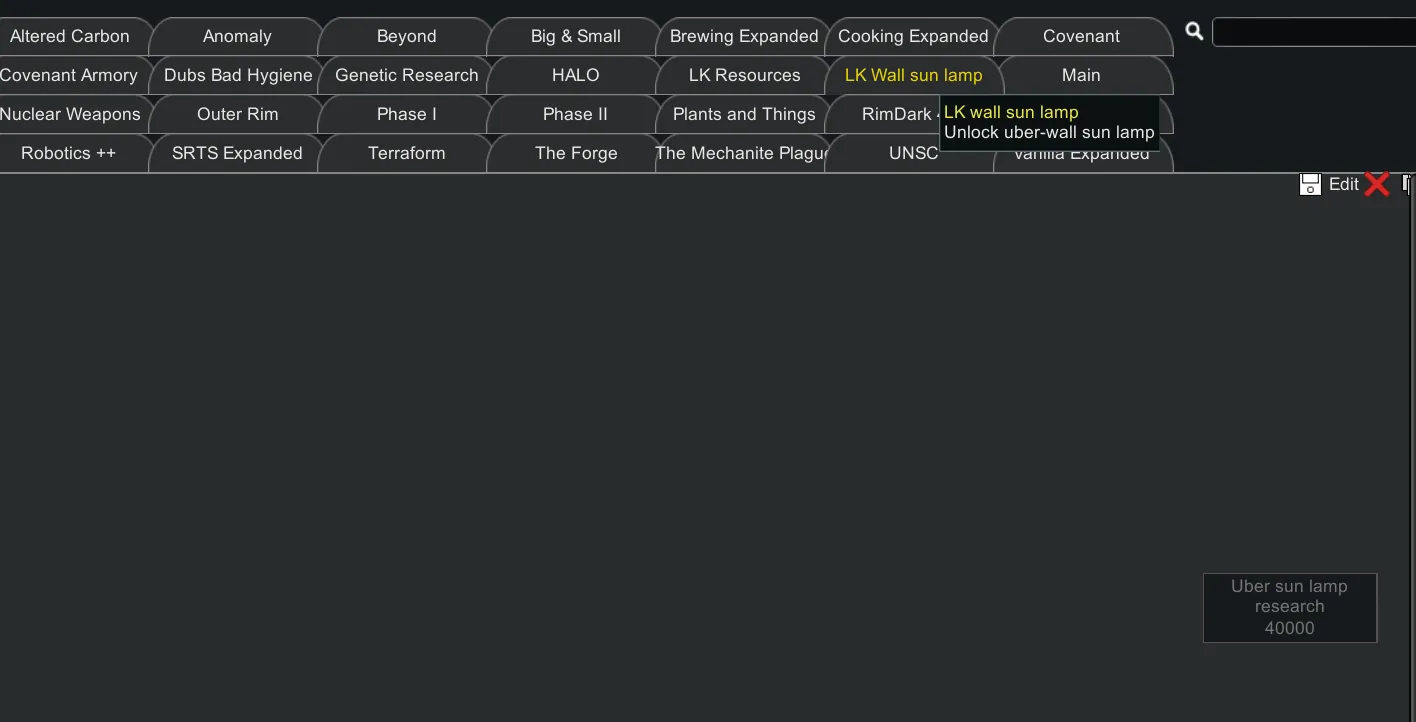
Task: Switch to the Genetic Research tab
Action: coord(406,76)
